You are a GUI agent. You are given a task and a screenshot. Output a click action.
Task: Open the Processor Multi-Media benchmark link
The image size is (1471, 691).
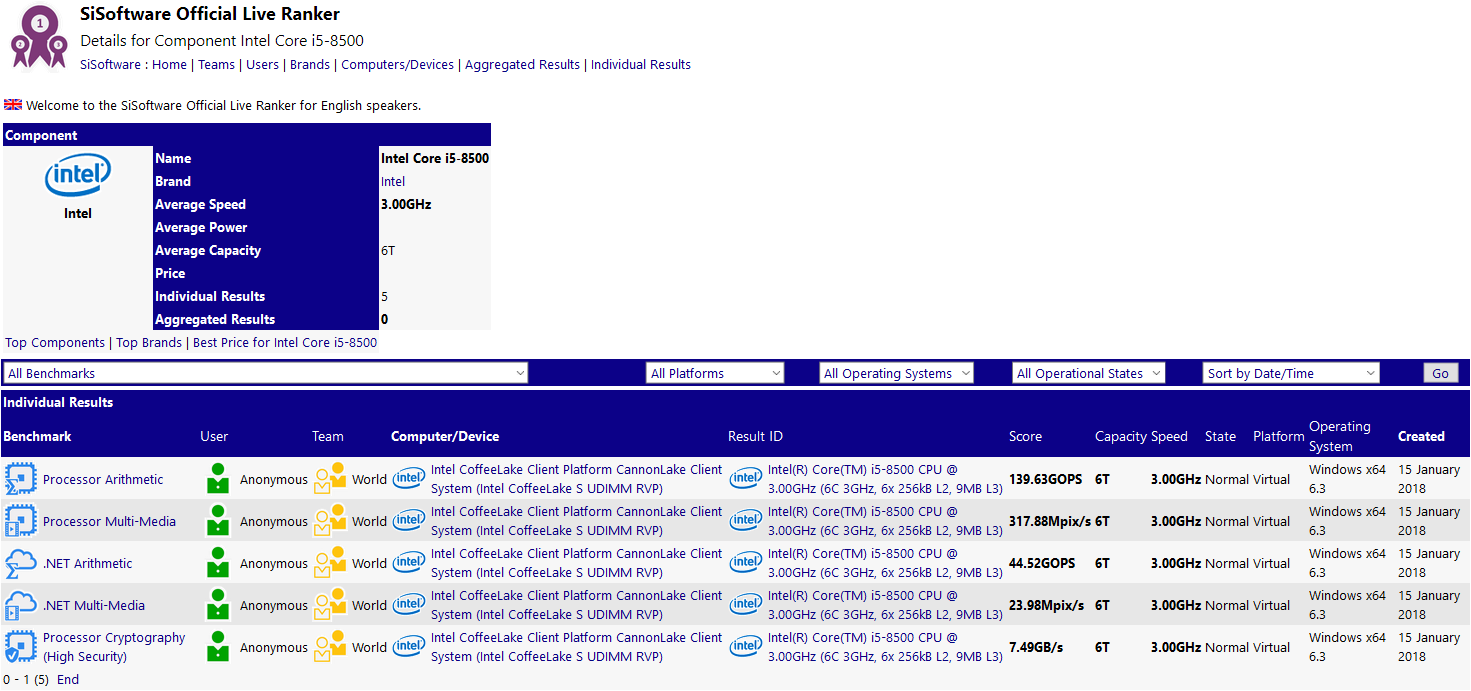tap(109, 521)
